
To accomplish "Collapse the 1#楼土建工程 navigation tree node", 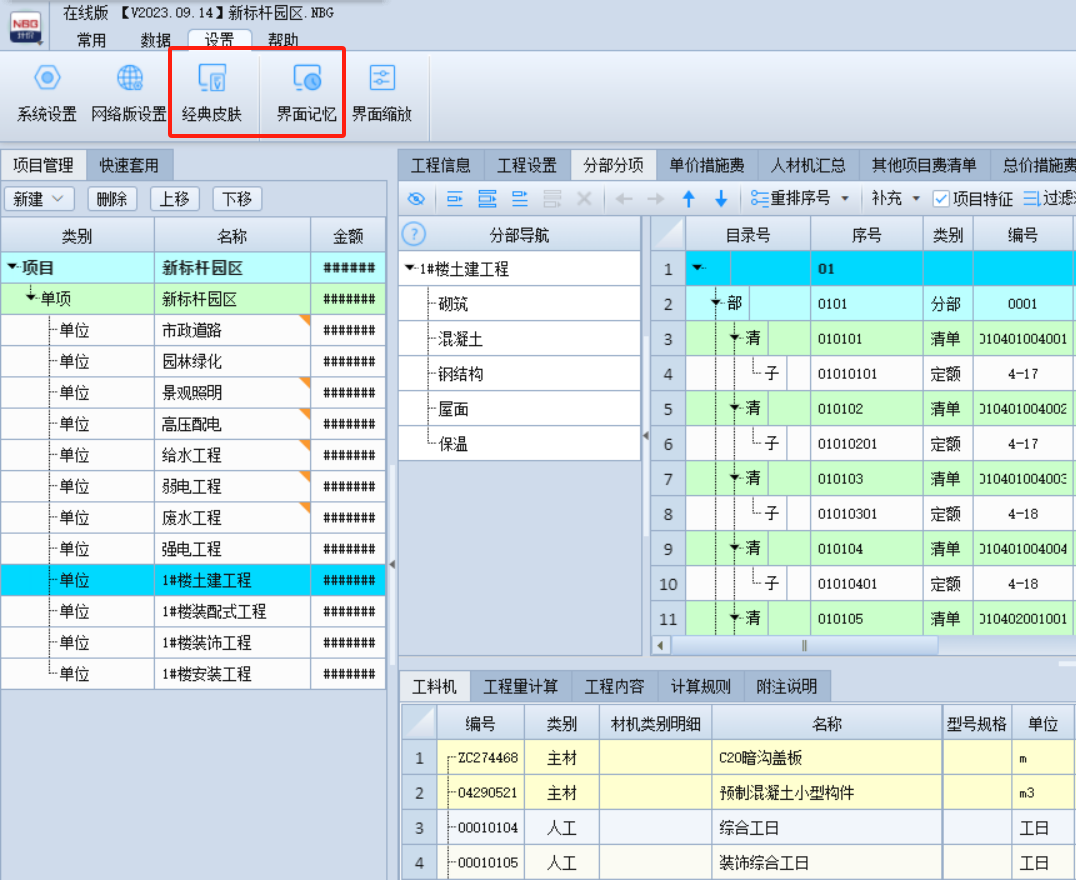I will tap(410, 269).
